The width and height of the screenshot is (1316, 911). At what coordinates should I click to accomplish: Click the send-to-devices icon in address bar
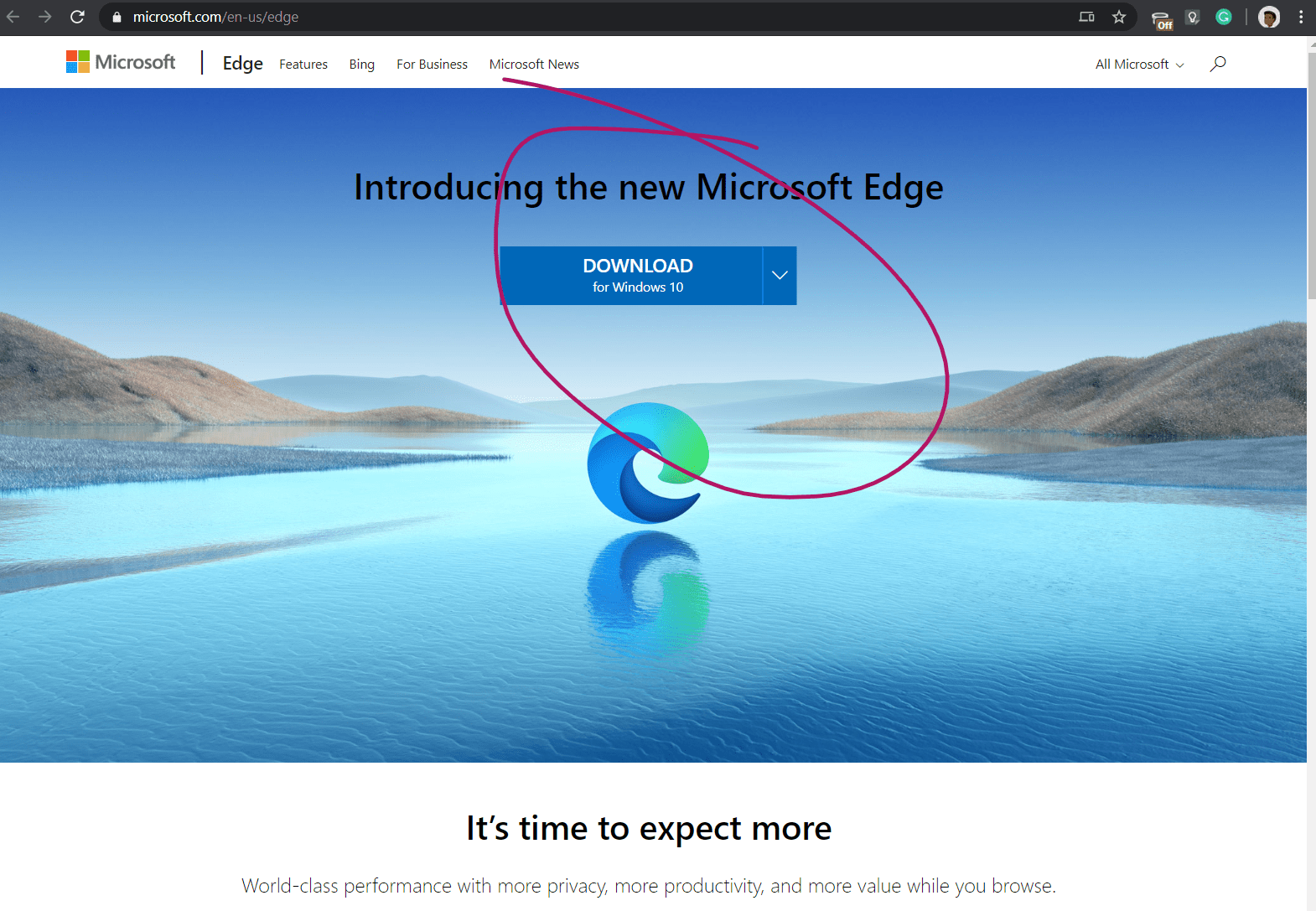[x=1086, y=17]
